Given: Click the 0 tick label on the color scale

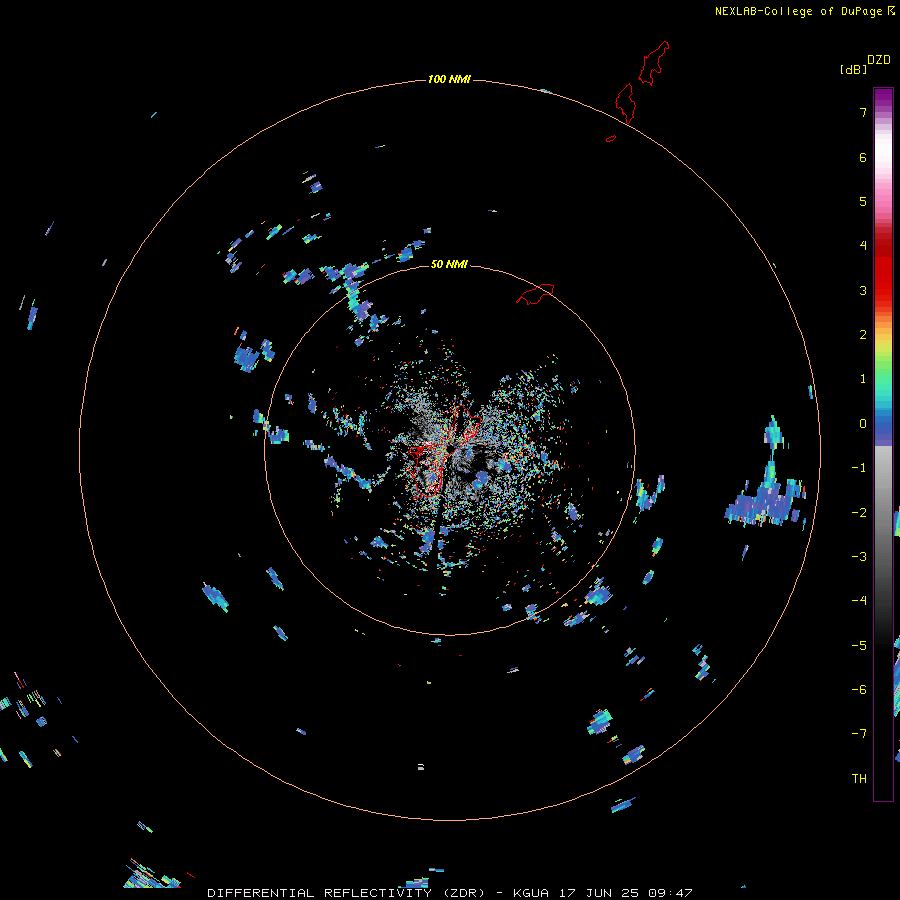Looking at the screenshot, I should (863, 424).
